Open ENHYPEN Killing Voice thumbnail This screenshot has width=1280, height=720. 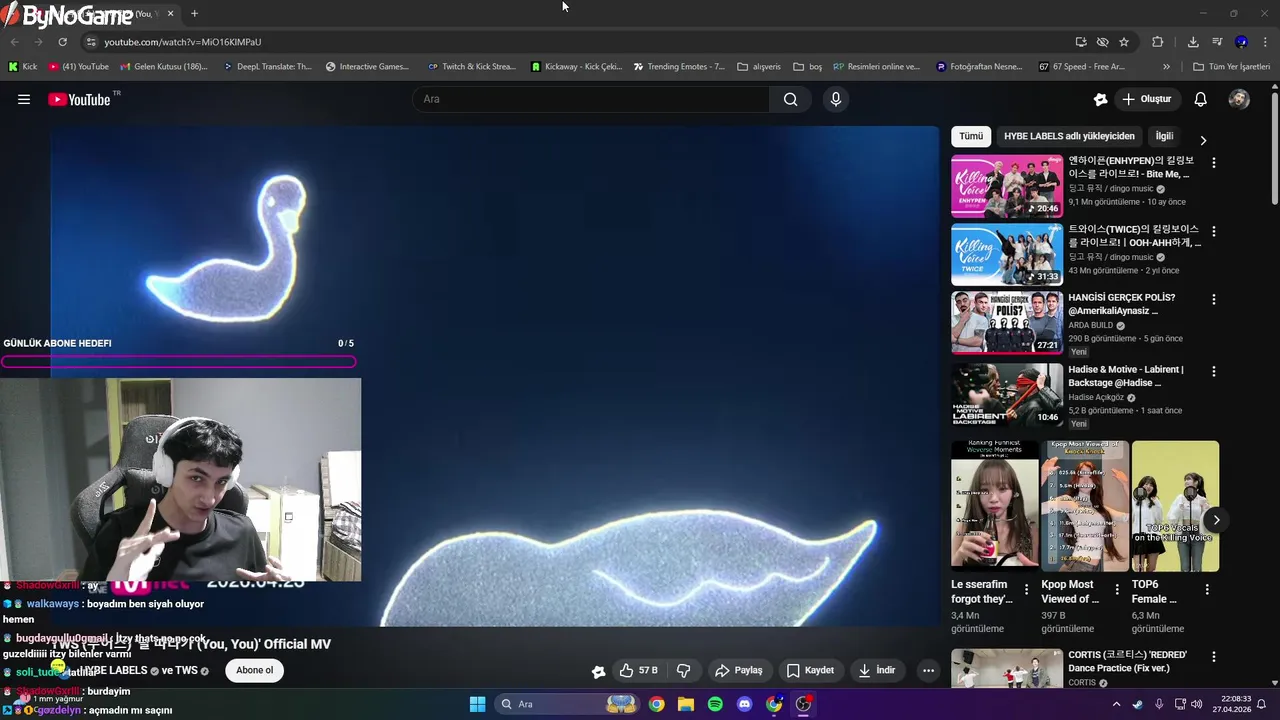[1007, 186]
